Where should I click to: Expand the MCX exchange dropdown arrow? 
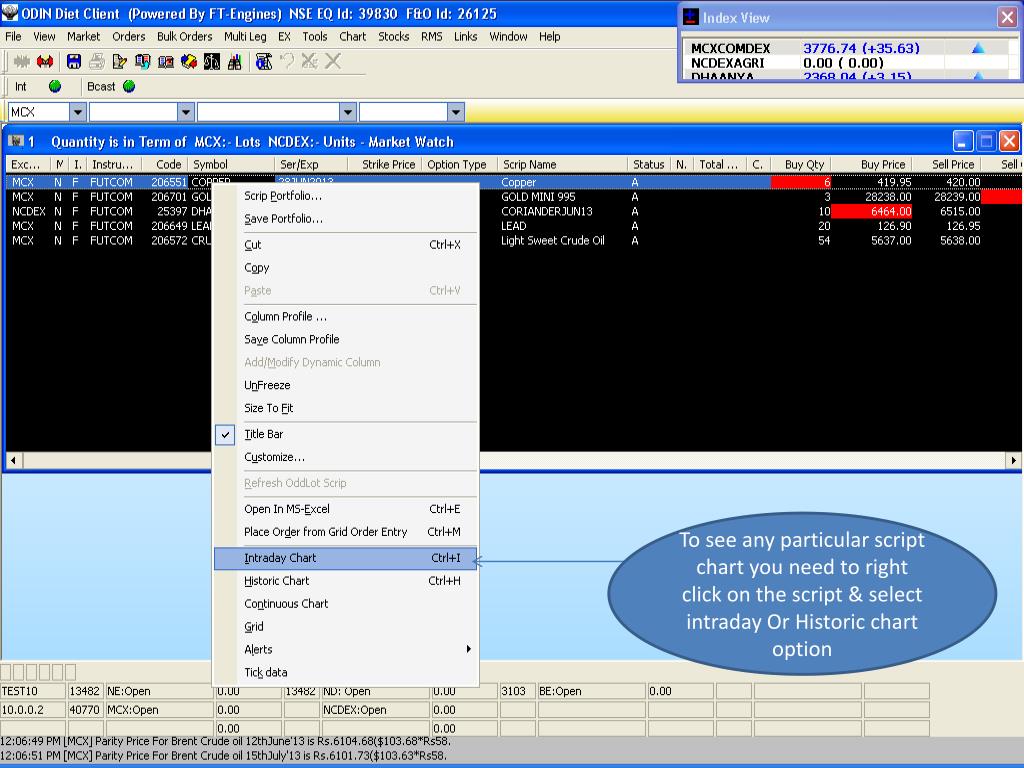click(78, 112)
